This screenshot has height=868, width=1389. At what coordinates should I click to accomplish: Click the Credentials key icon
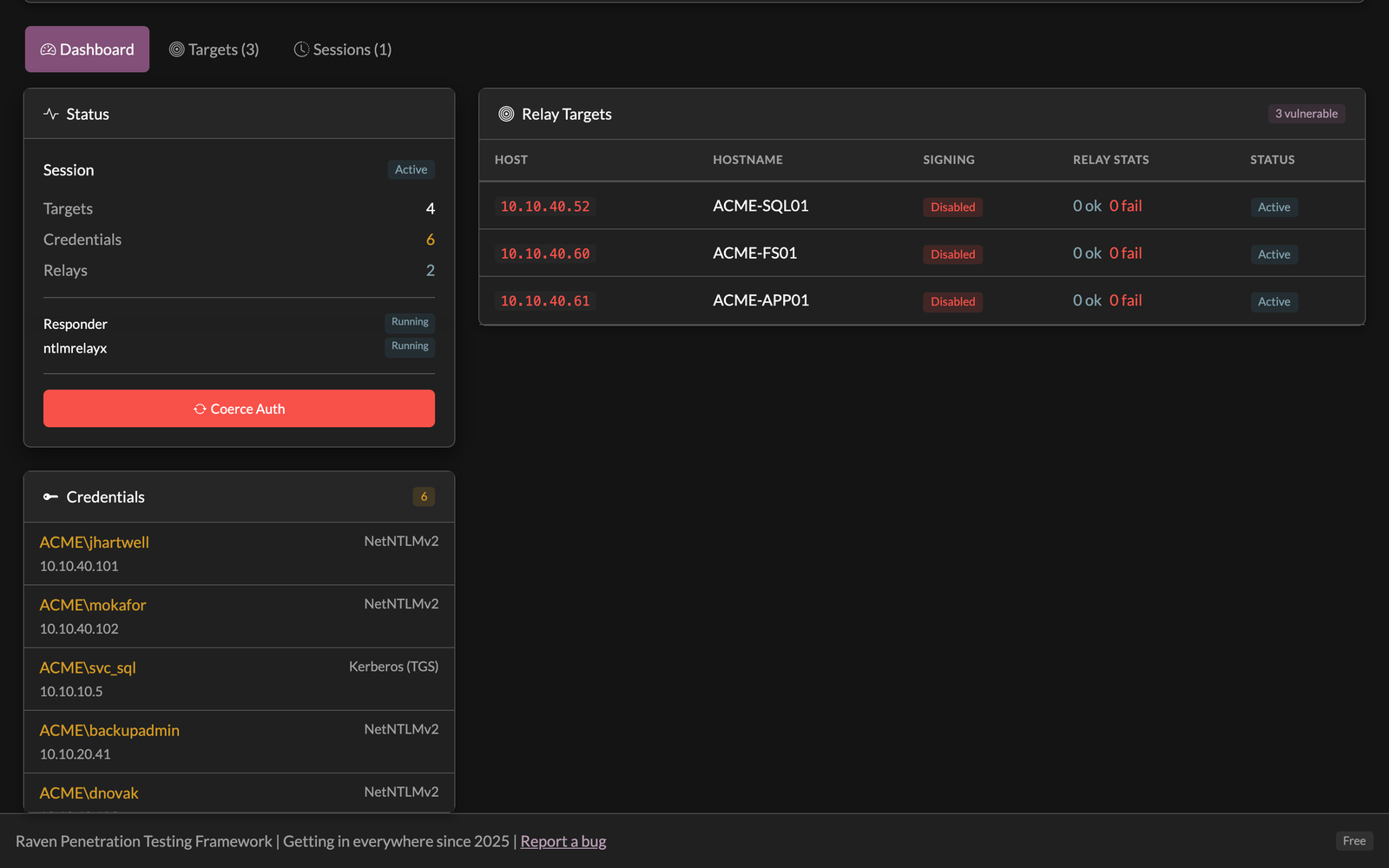(50, 496)
